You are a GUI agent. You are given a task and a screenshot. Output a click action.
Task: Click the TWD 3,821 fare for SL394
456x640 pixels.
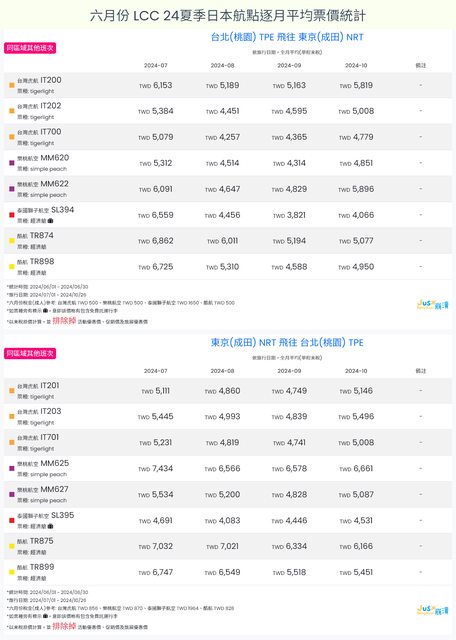[x=289, y=215]
